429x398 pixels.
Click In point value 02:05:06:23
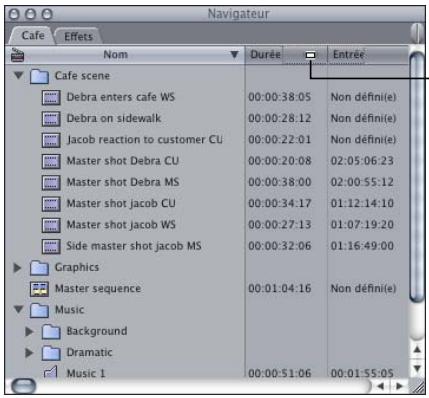click(x=362, y=161)
